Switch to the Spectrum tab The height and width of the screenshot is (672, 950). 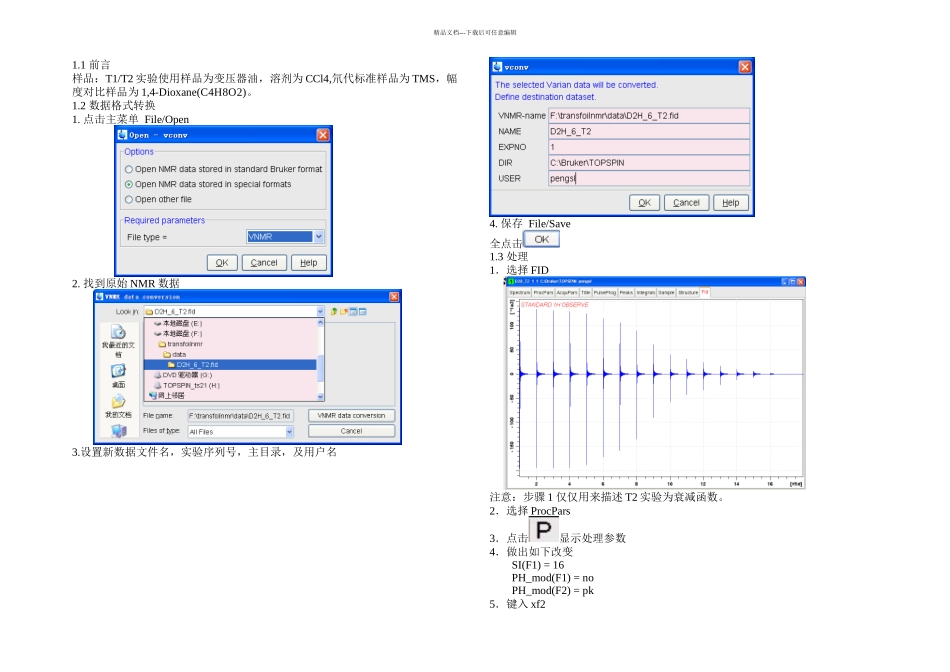point(519,292)
